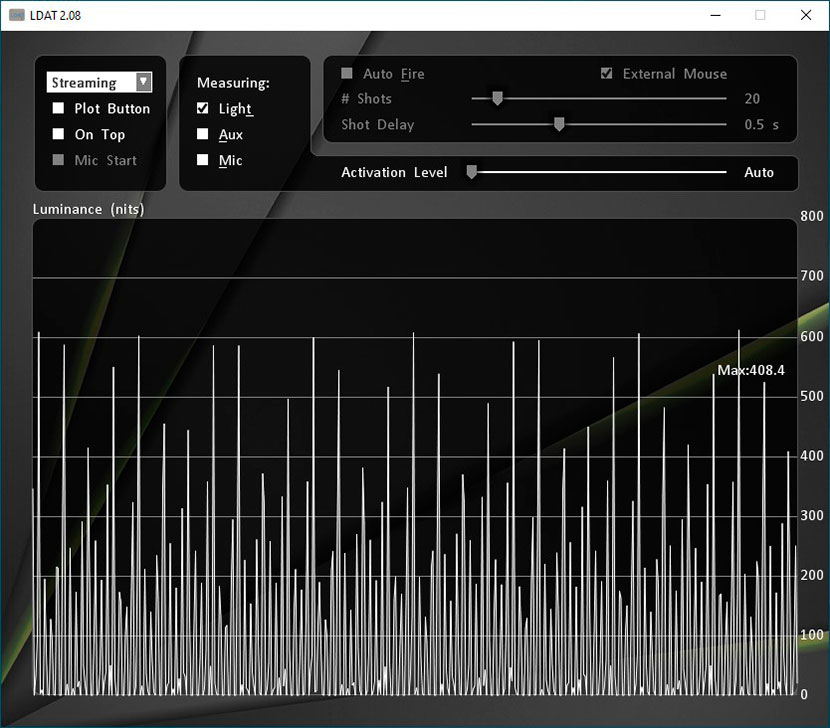Click the Luminance (nits) graph label
Screen dimensions: 830x728
click(x=88, y=209)
